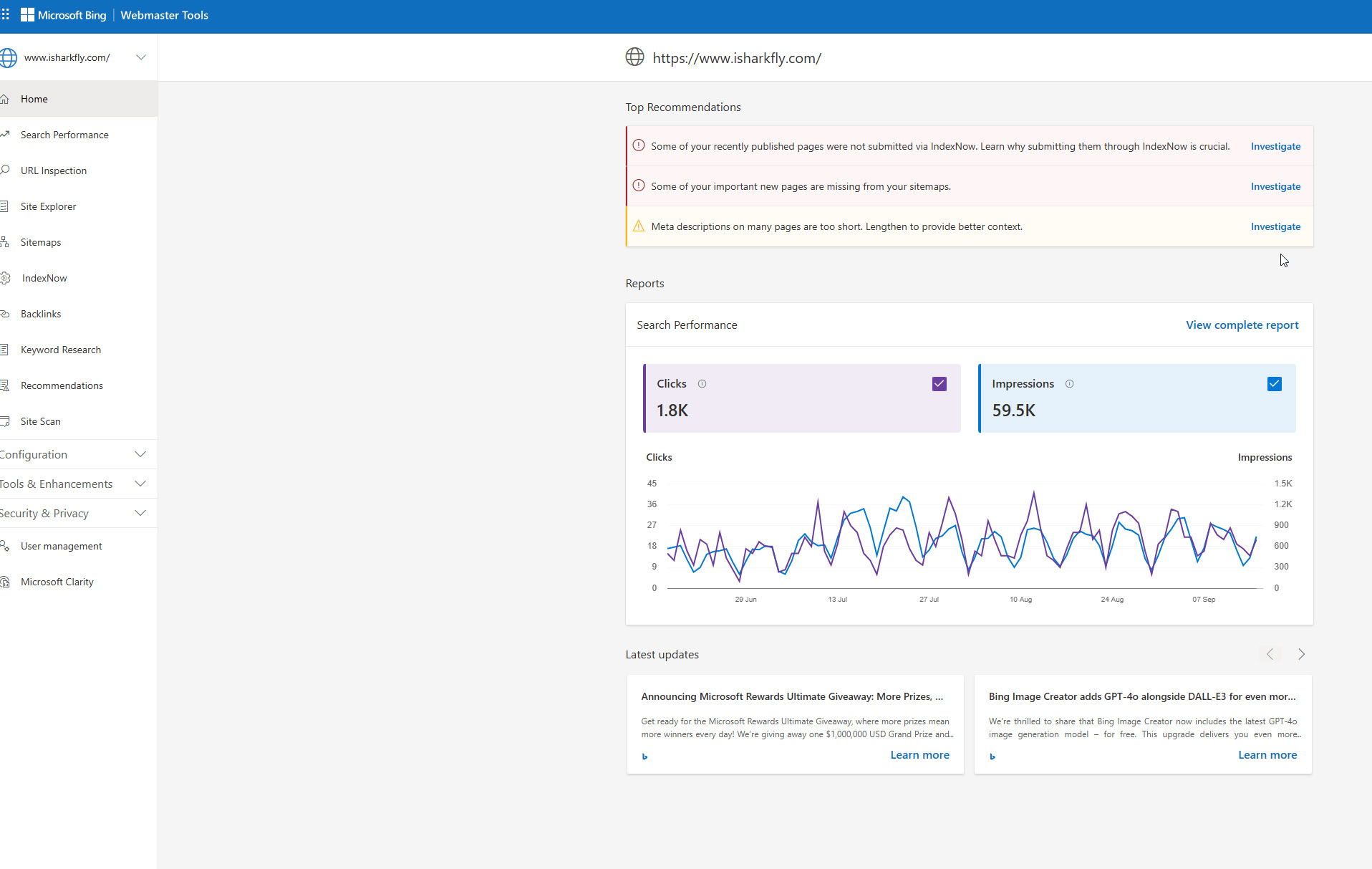This screenshot has height=869, width=1372.
Task: Click the Backlinks chain icon
Action: (x=4, y=314)
